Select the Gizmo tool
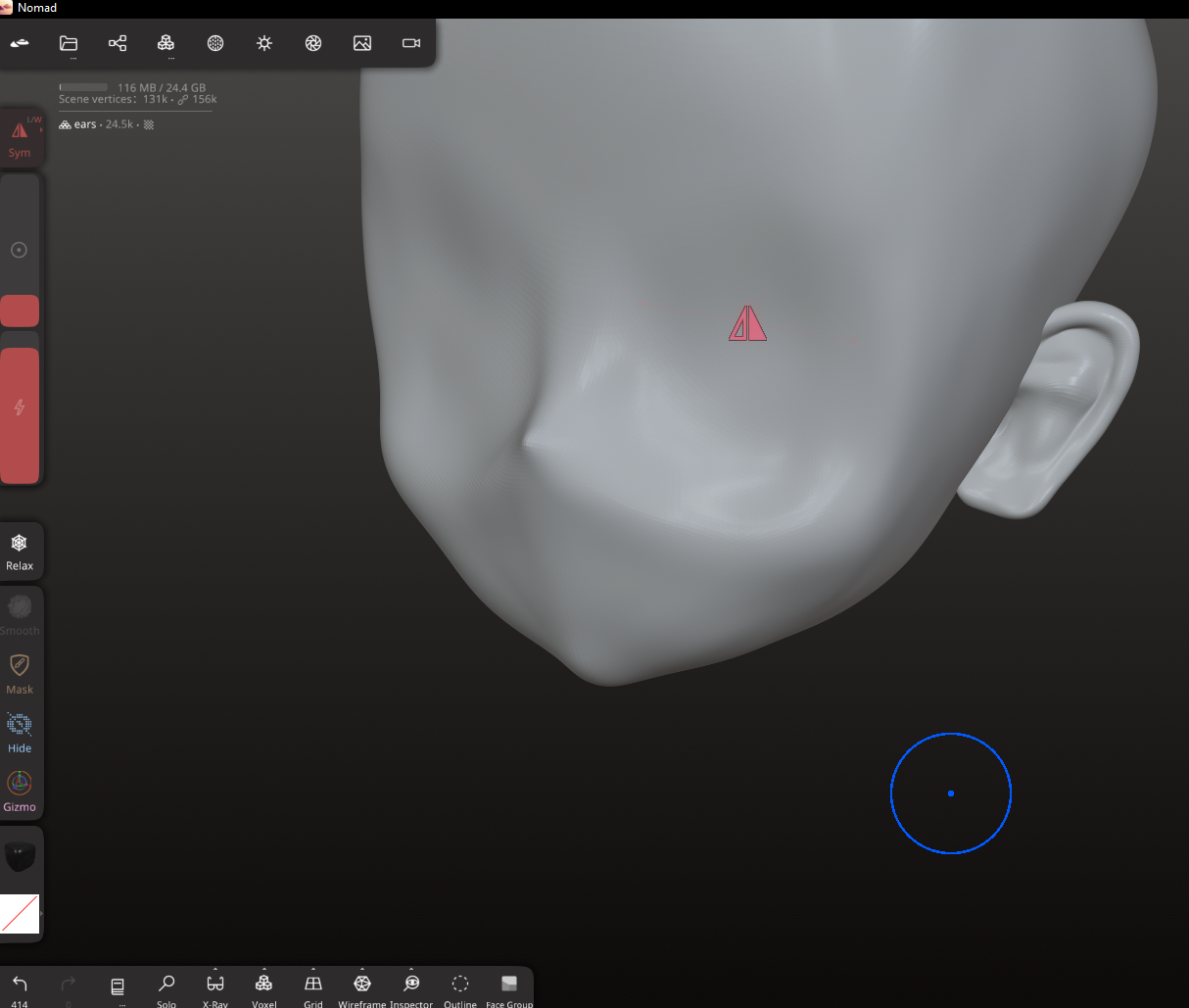The width and height of the screenshot is (1189, 1008). (20, 791)
